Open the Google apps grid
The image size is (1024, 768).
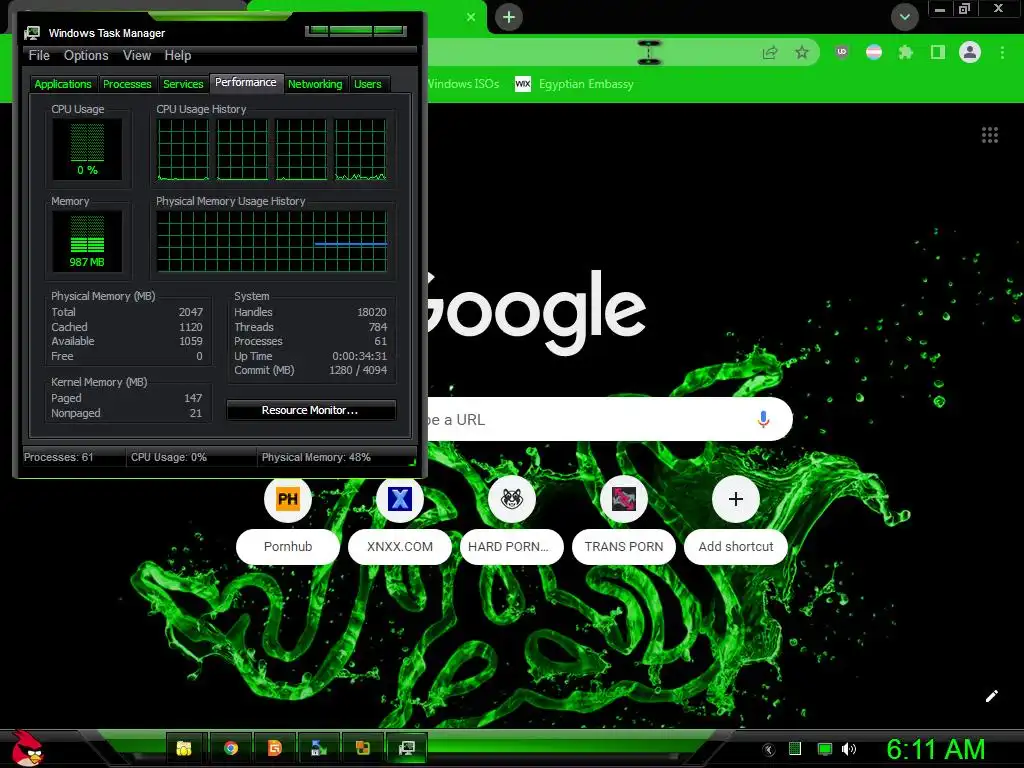point(989,135)
